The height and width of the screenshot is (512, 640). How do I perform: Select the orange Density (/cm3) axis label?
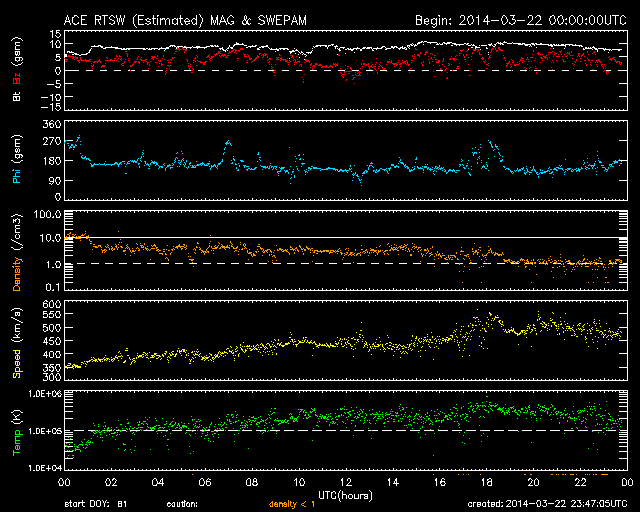click(x=16, y=256)
